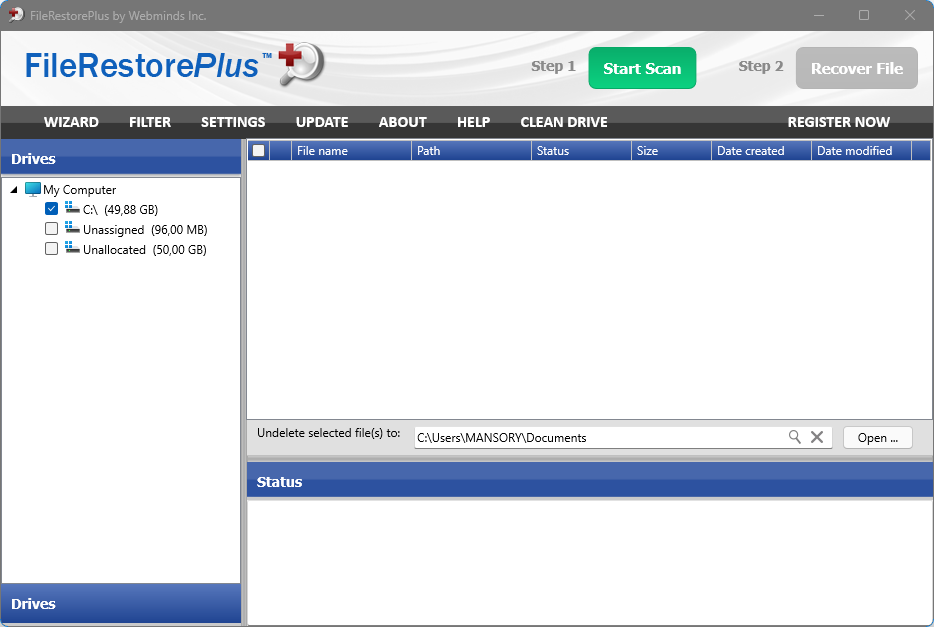934x627 pixels.
Task: Open the HELP menu item
Action: click(x=474, y=122)
